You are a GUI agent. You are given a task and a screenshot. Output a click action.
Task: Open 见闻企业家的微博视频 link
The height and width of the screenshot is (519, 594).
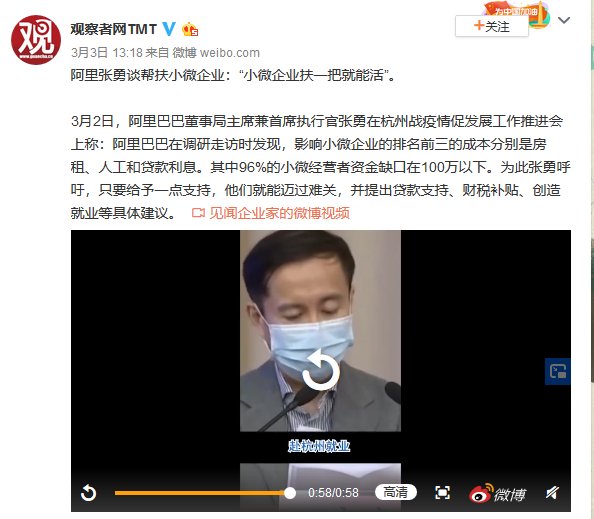[x=279, y=213]
